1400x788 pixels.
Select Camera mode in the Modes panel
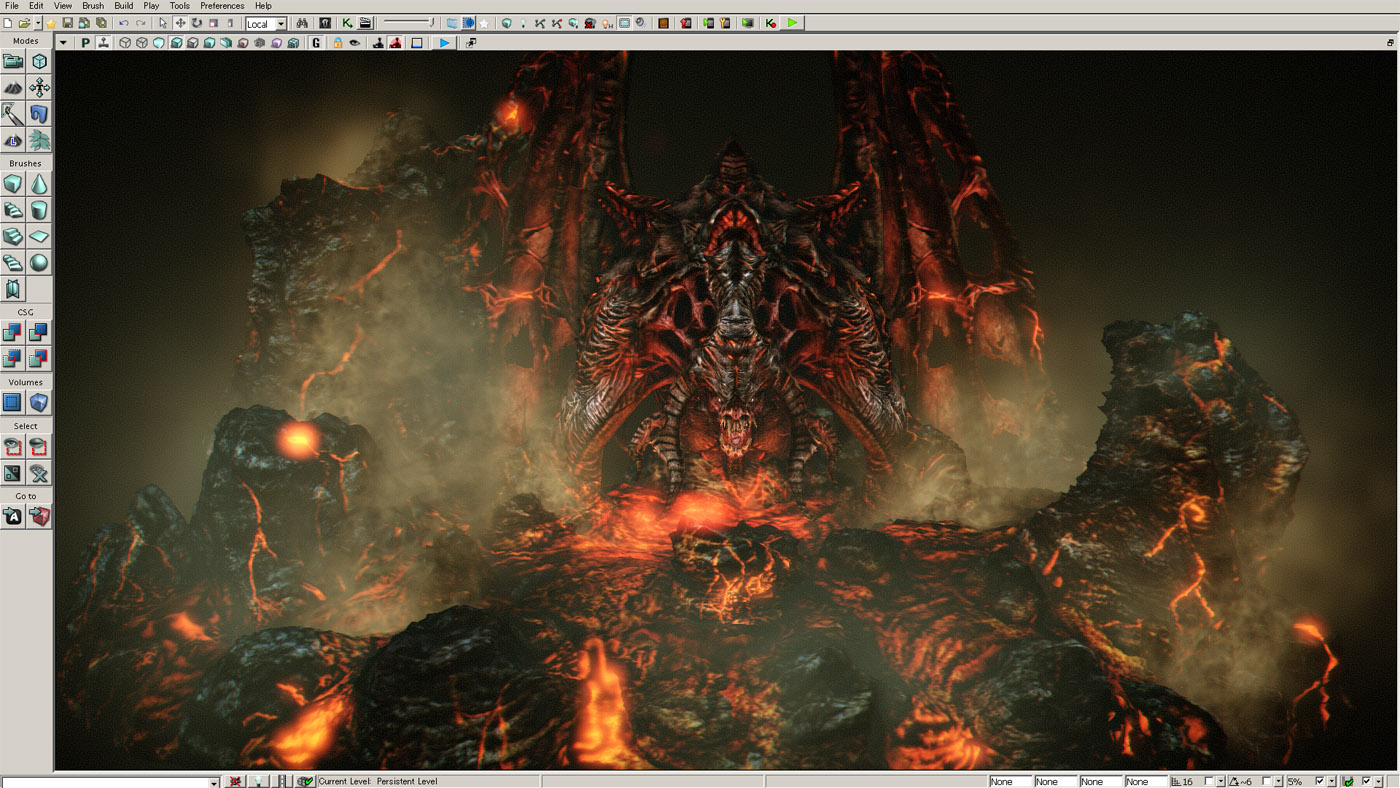point(13,61)
